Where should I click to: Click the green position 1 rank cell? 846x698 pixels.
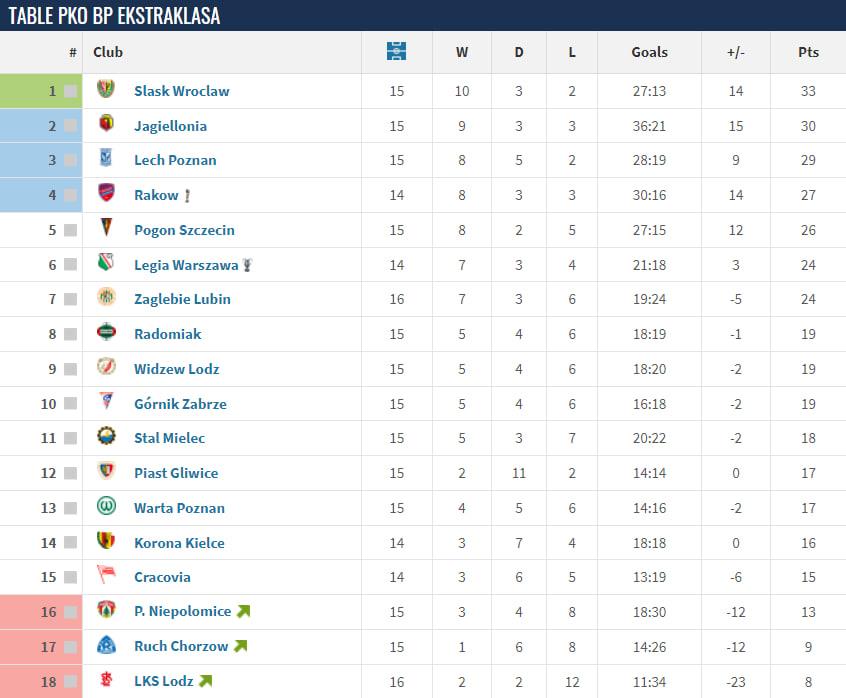[x=41, y=91]
